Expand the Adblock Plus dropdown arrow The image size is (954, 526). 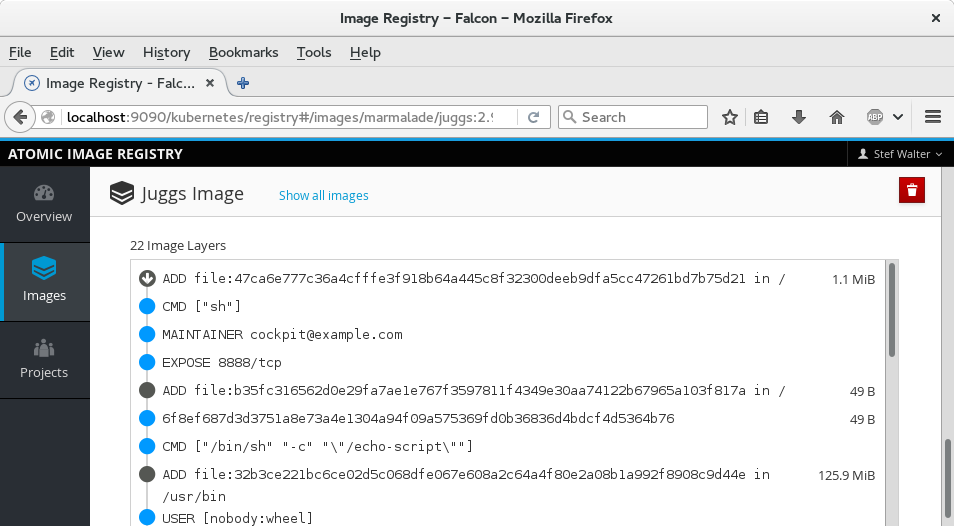tap(898, 117)
